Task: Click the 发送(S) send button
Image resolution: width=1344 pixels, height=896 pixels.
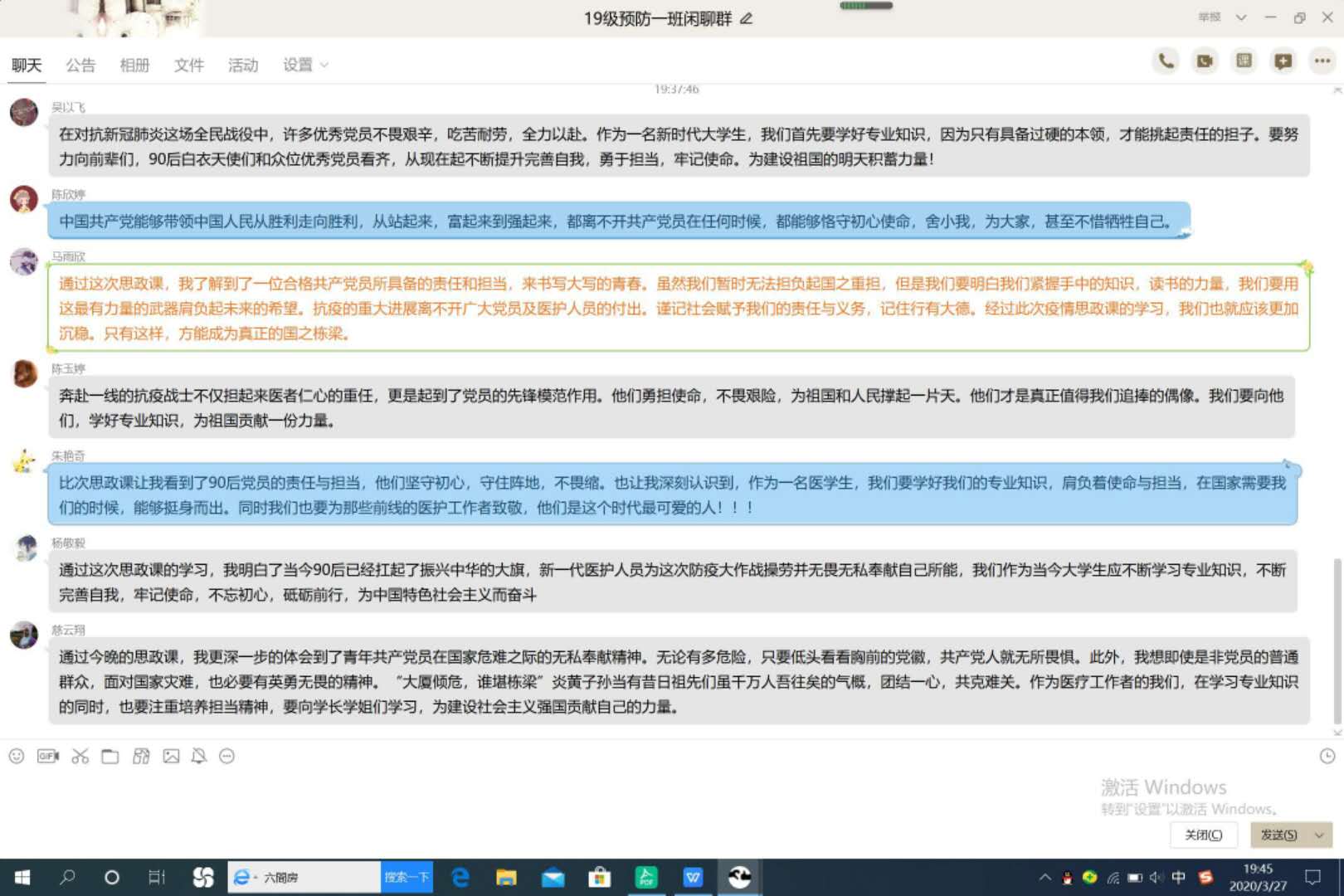Action: coord(1279,835)
